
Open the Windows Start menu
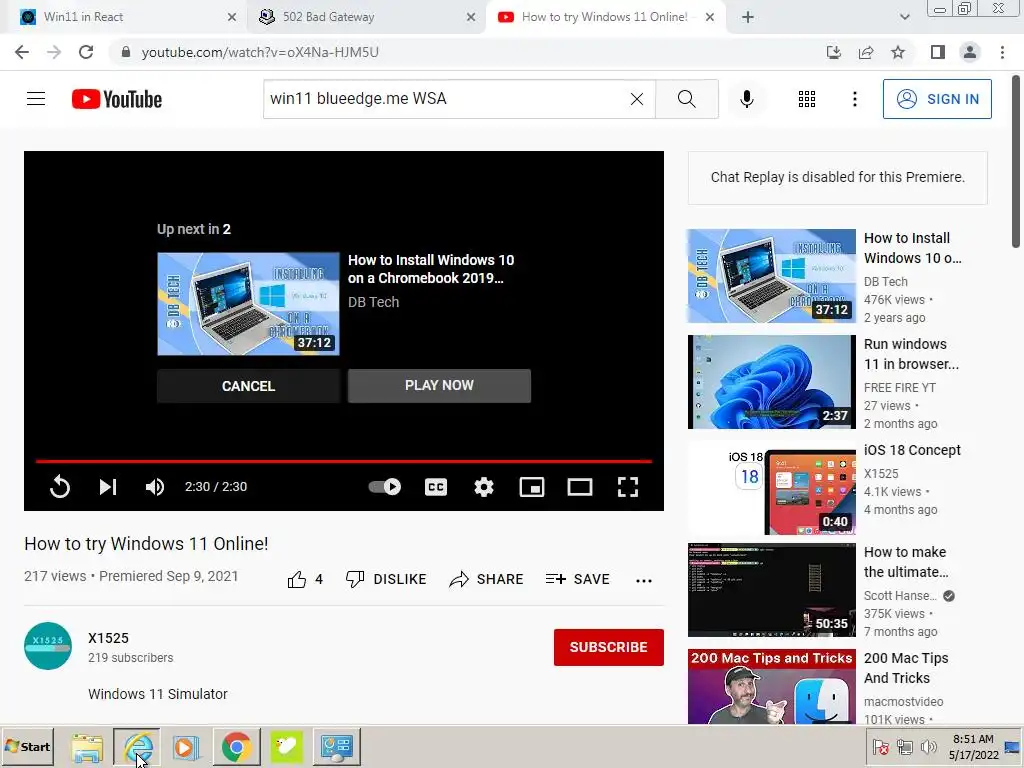(27, 747)
